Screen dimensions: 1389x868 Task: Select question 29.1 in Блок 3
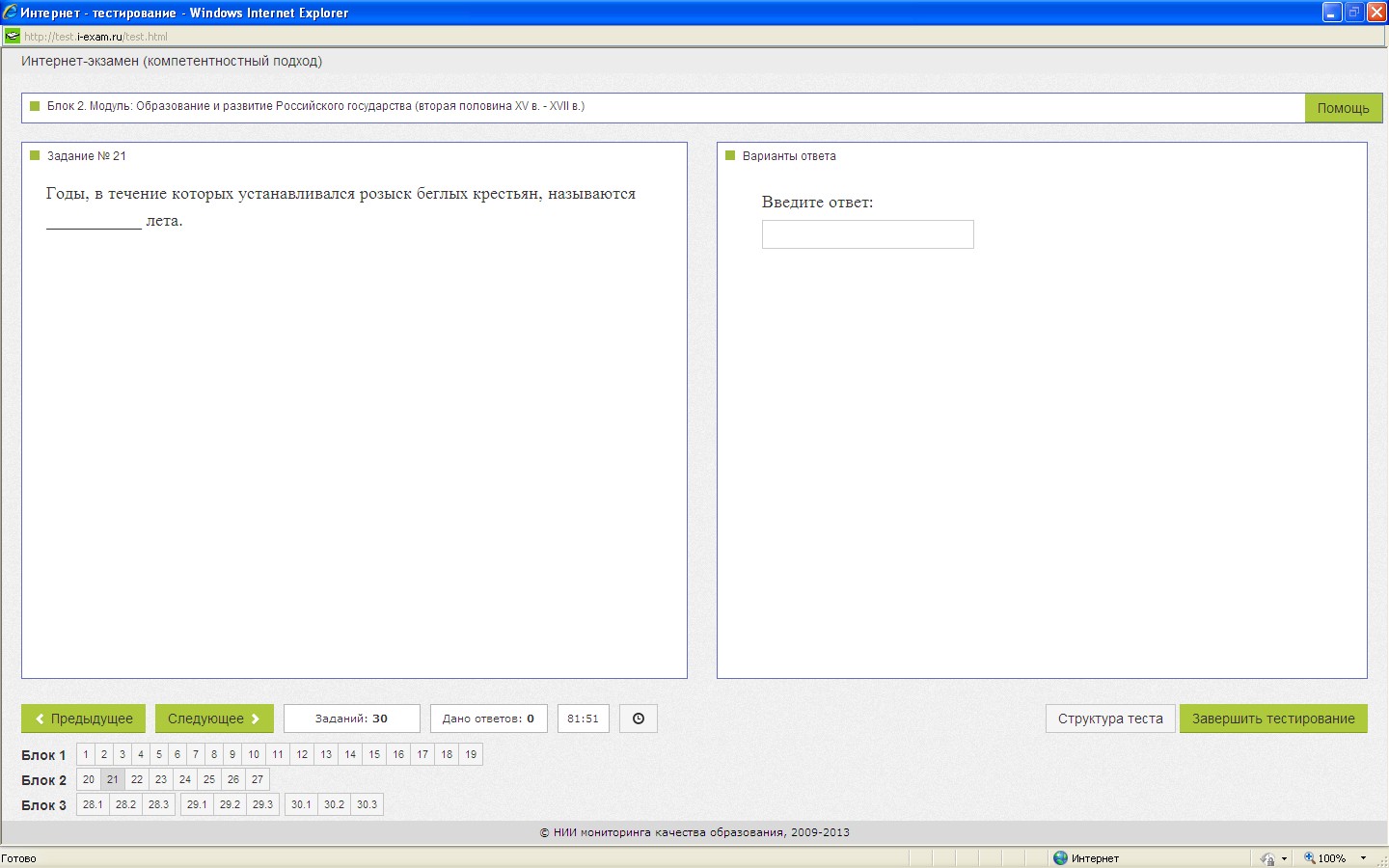tap(197, 804)
